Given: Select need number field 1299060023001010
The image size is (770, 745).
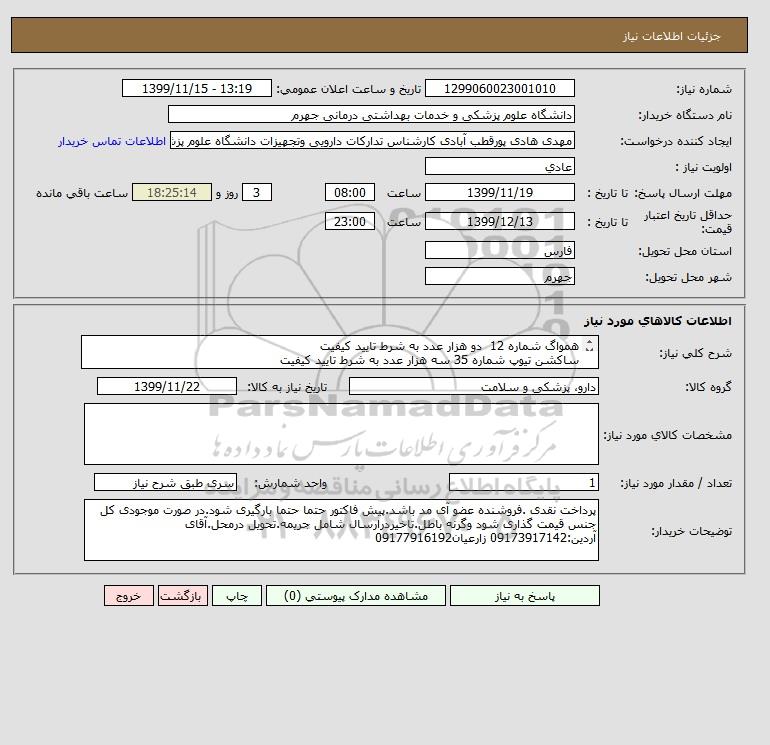Looking at the screenshot, I should [499, 88].
